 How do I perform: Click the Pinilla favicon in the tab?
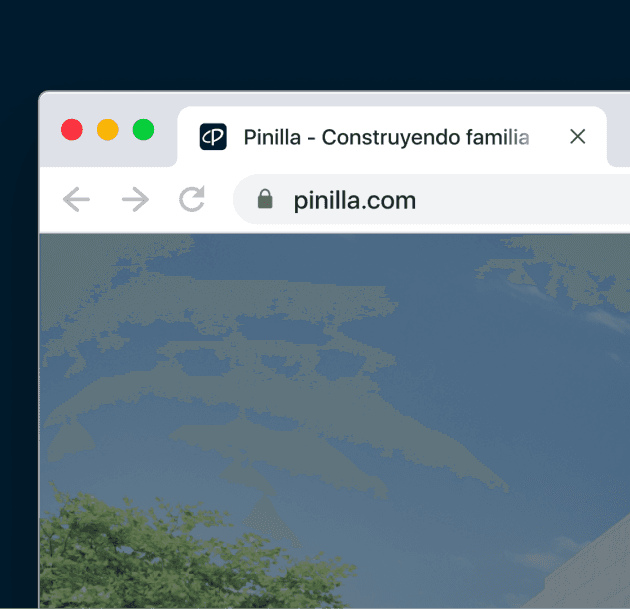[x=213, y=137]
